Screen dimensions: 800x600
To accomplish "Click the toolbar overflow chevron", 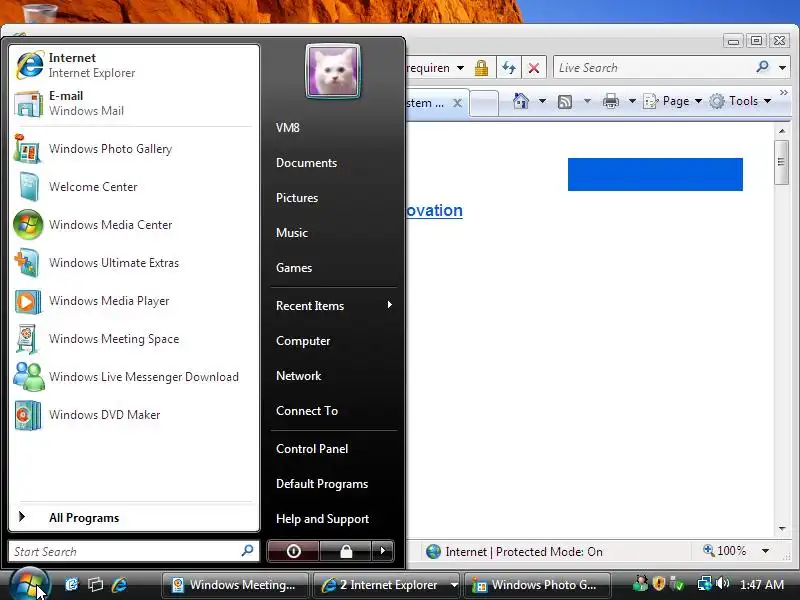I will pyautogui.click(x=784, y=92).
